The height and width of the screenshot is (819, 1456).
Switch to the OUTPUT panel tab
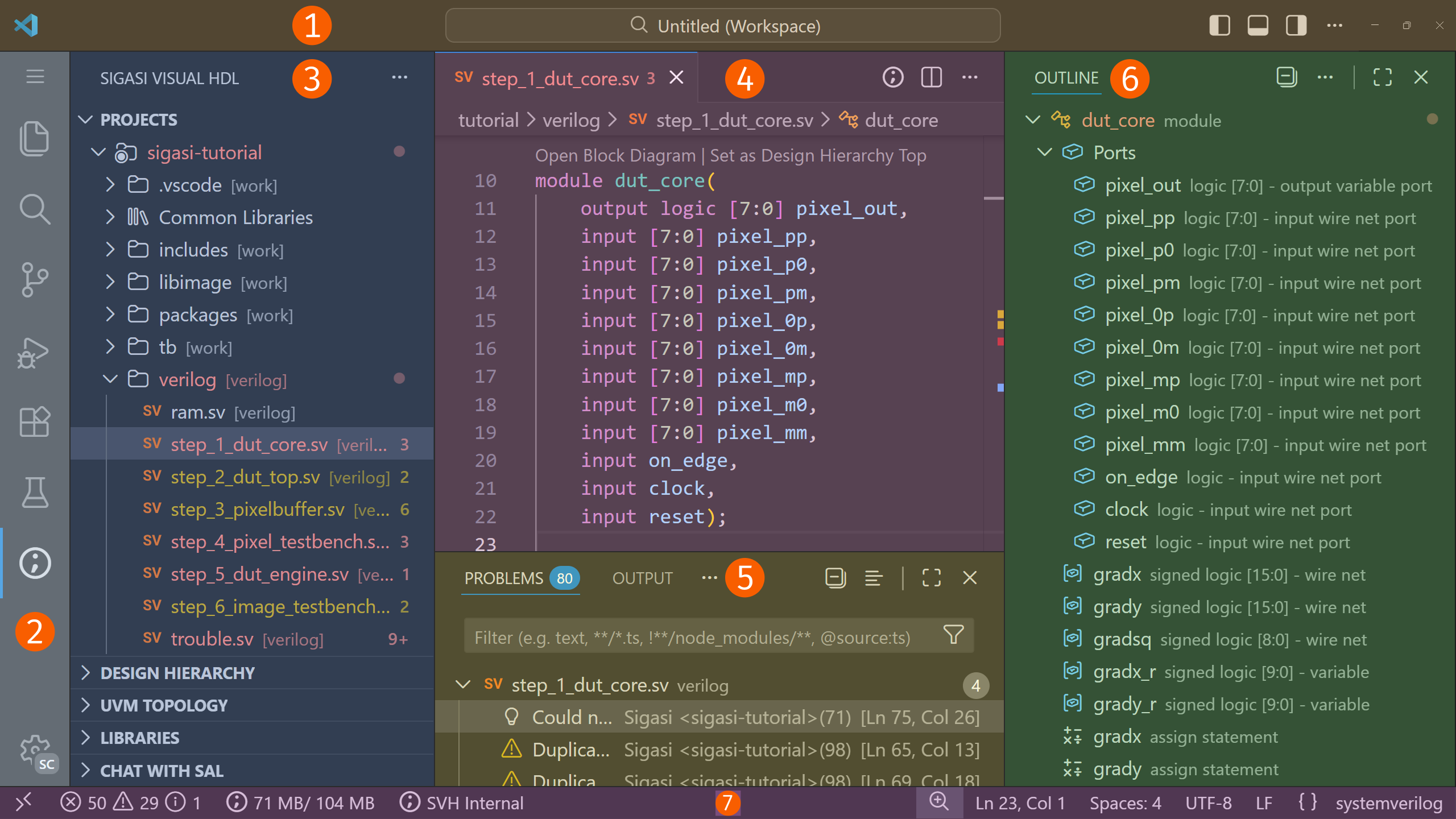click(642, 578)
